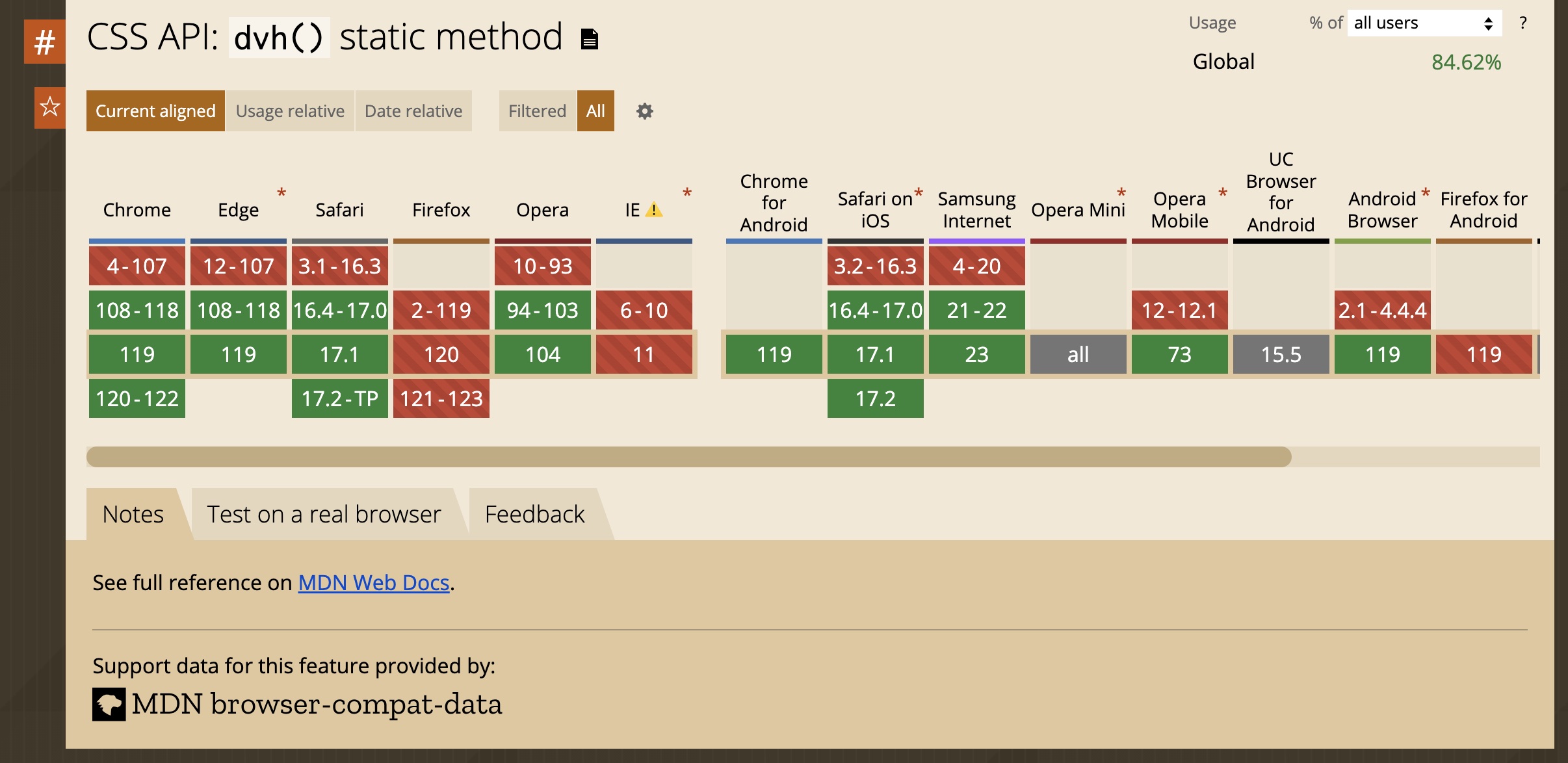Viewport: 1568px width, 763px height.
Task: Open the Feedback tab
Action: pos(534,514)
